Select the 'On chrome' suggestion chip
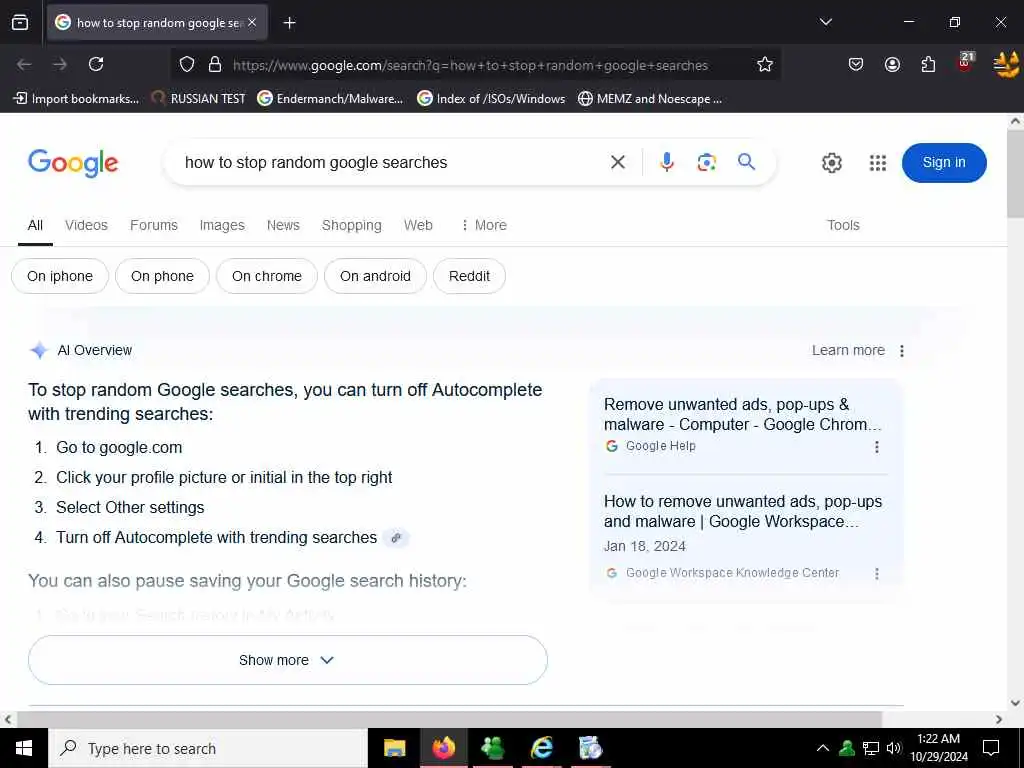The height and width of the screenshot is (768, 1024). 266,276
